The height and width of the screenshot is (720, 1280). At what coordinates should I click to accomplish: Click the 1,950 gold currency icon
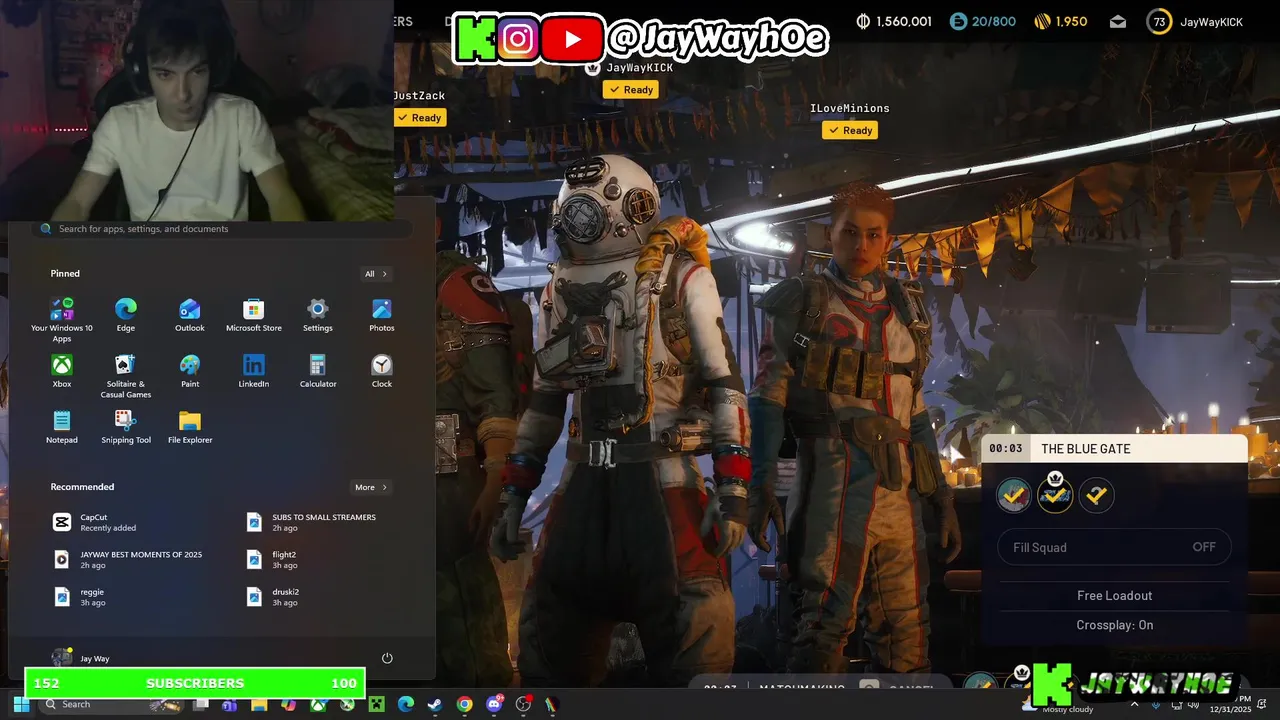(x=1042, y=22)
